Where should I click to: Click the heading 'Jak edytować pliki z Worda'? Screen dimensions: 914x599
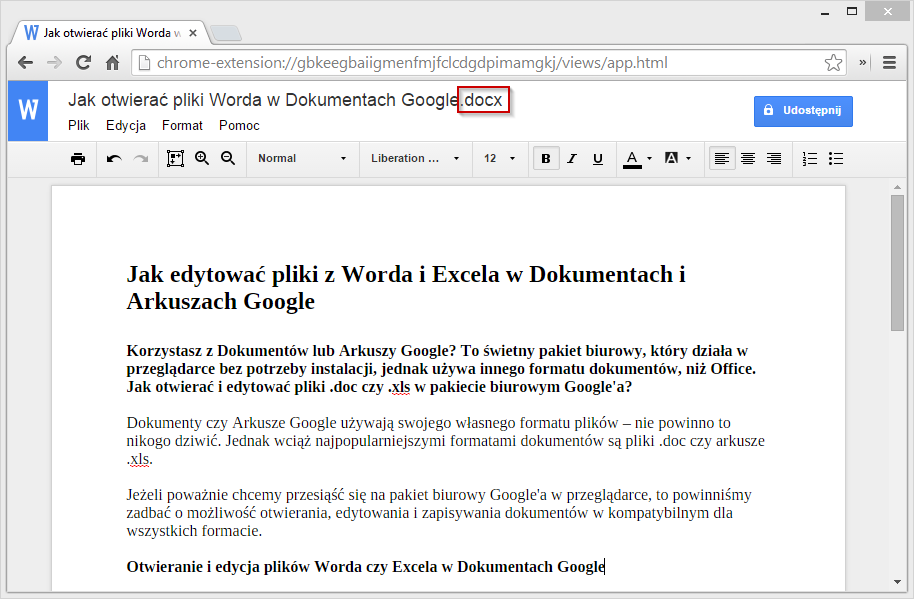tap(406, 287)
